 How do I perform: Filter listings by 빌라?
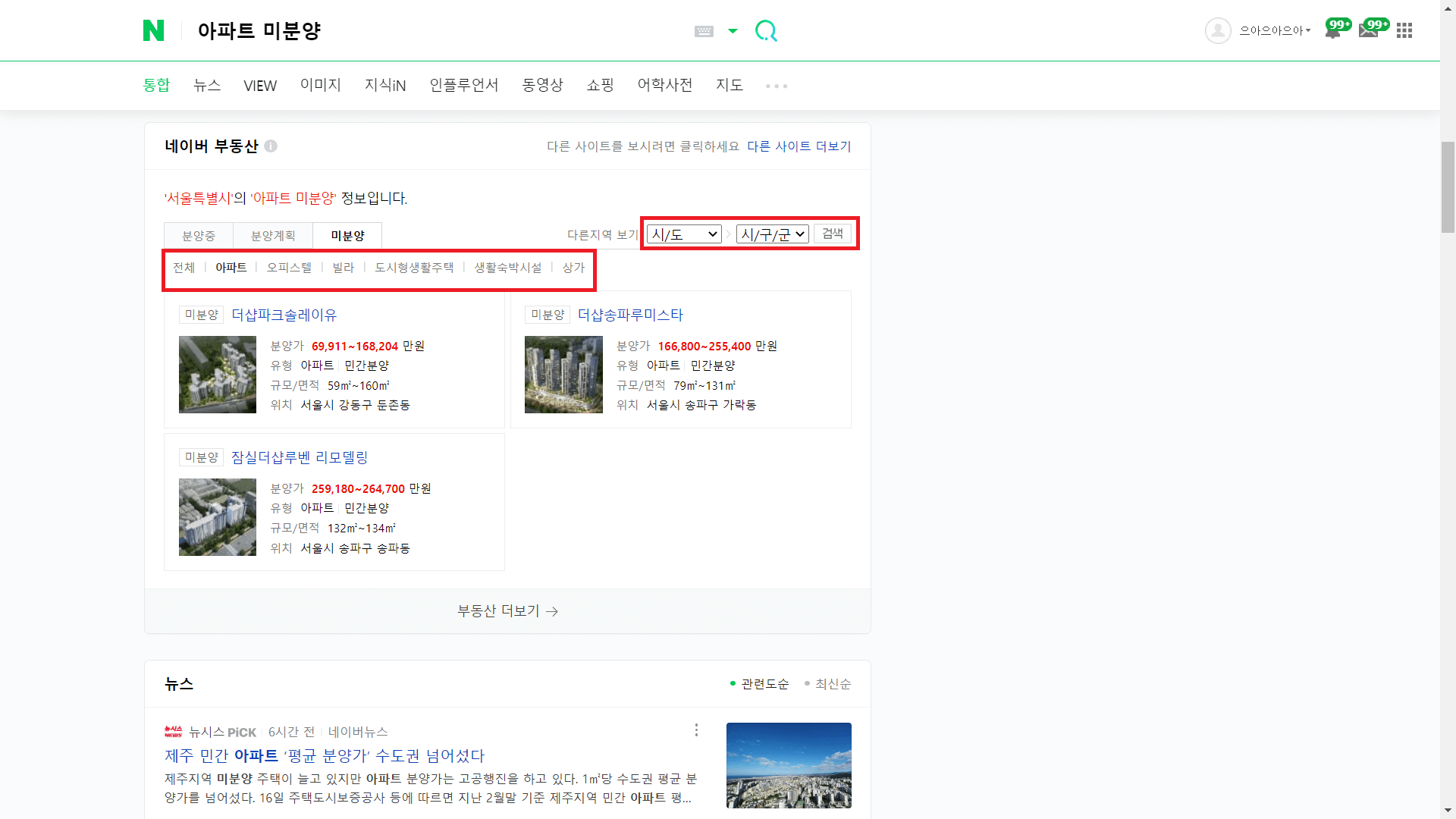click(343, 268)
